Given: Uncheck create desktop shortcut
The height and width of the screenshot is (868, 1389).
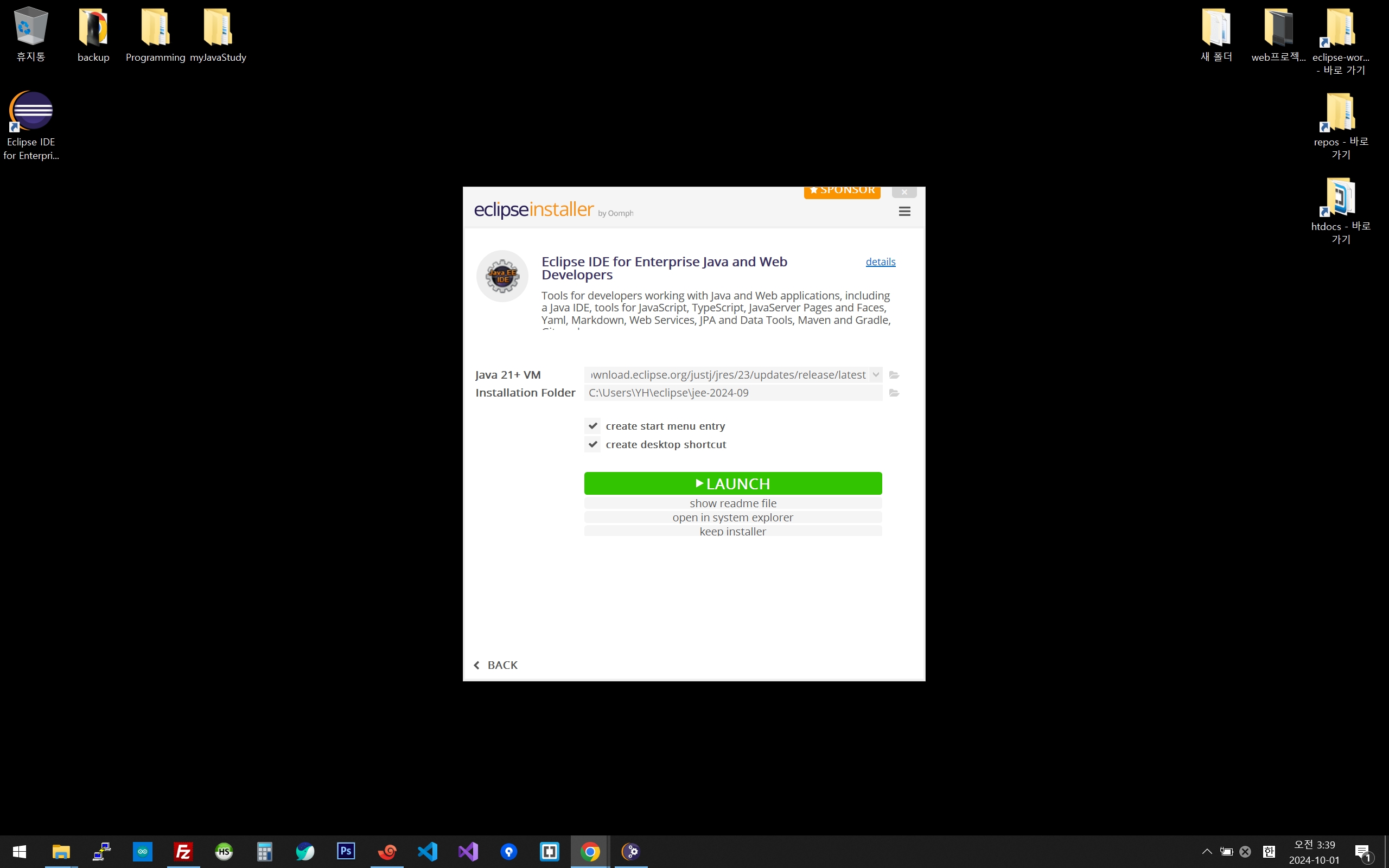Looking at the screenshot, I should click(x=593, y=444).
